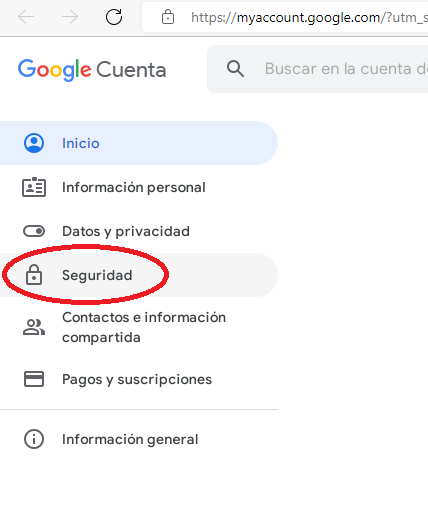This screenshot has width=428, height=508.
Task: Open Información personal page
Action: pyautogui.click(x=139, y=187)
